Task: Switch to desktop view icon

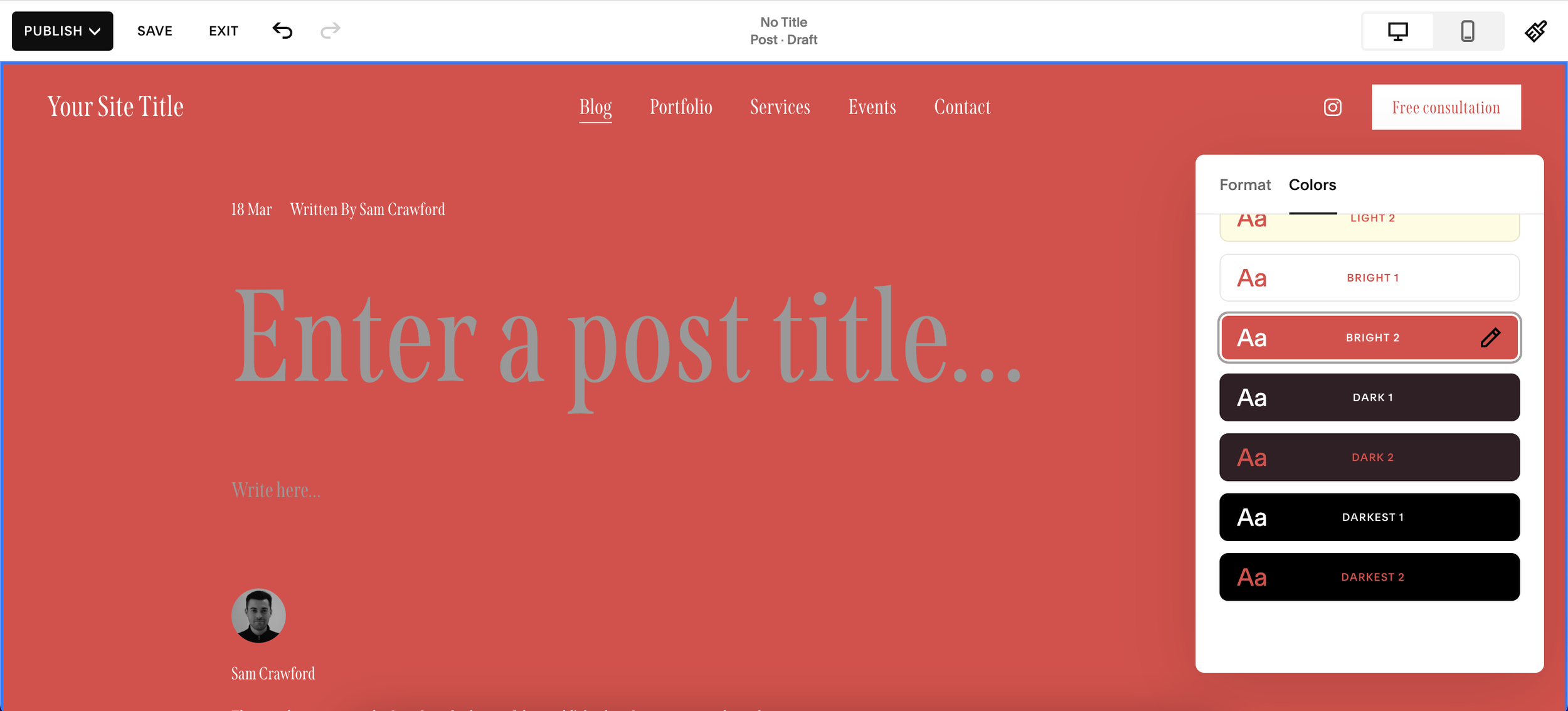Action: point(1397,31)
